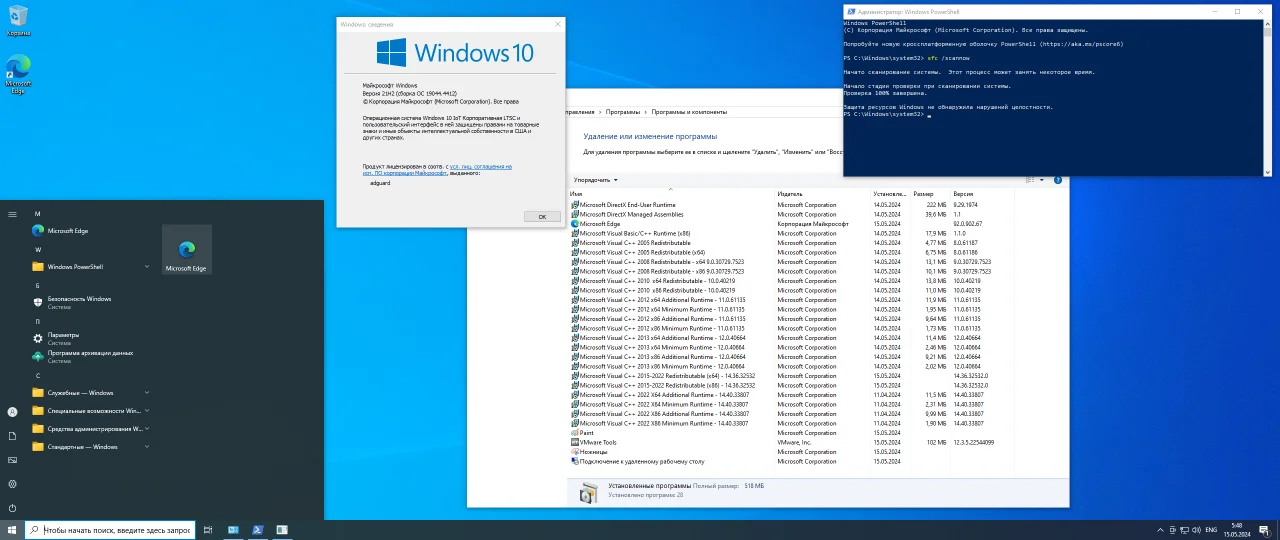Switch to PowerShell via taskbar icon

[257, 530]
